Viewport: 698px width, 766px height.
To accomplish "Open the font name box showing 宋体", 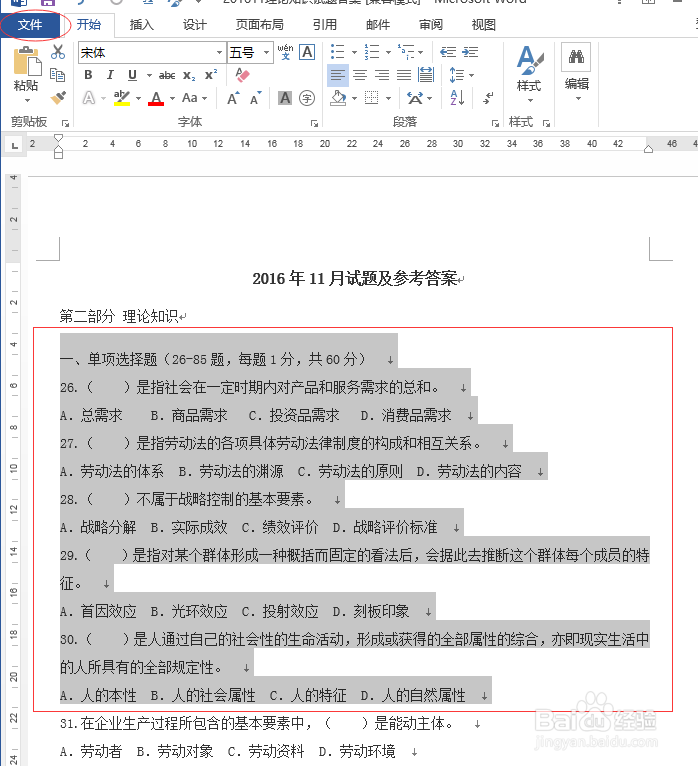I will coord(152,52).
